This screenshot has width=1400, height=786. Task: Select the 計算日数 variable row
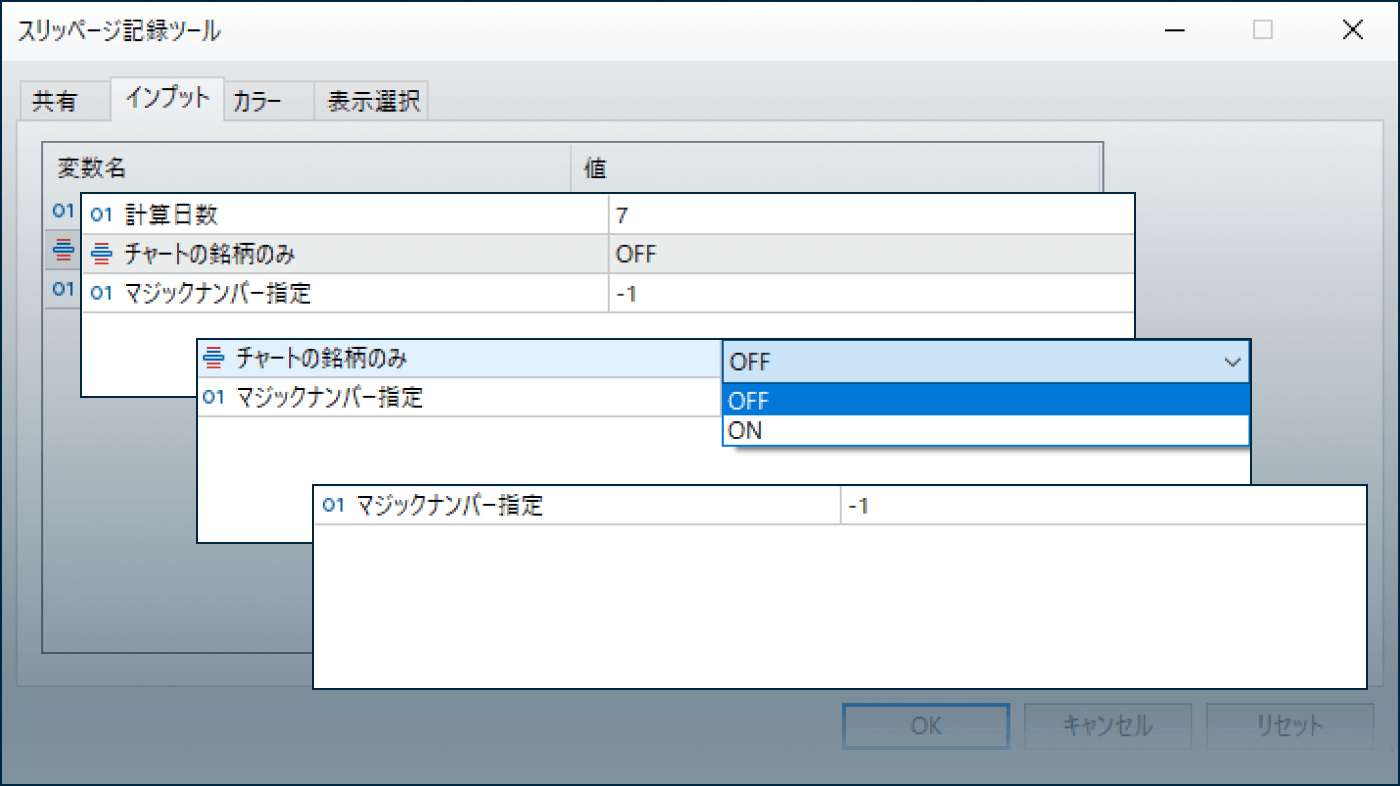[x=607, y=214]
